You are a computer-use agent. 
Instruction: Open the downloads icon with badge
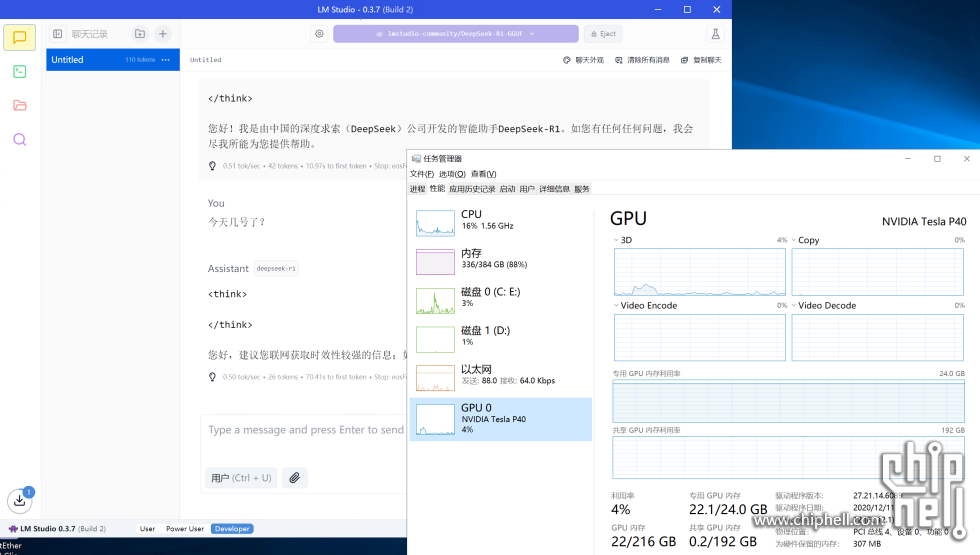coord(20,500)
